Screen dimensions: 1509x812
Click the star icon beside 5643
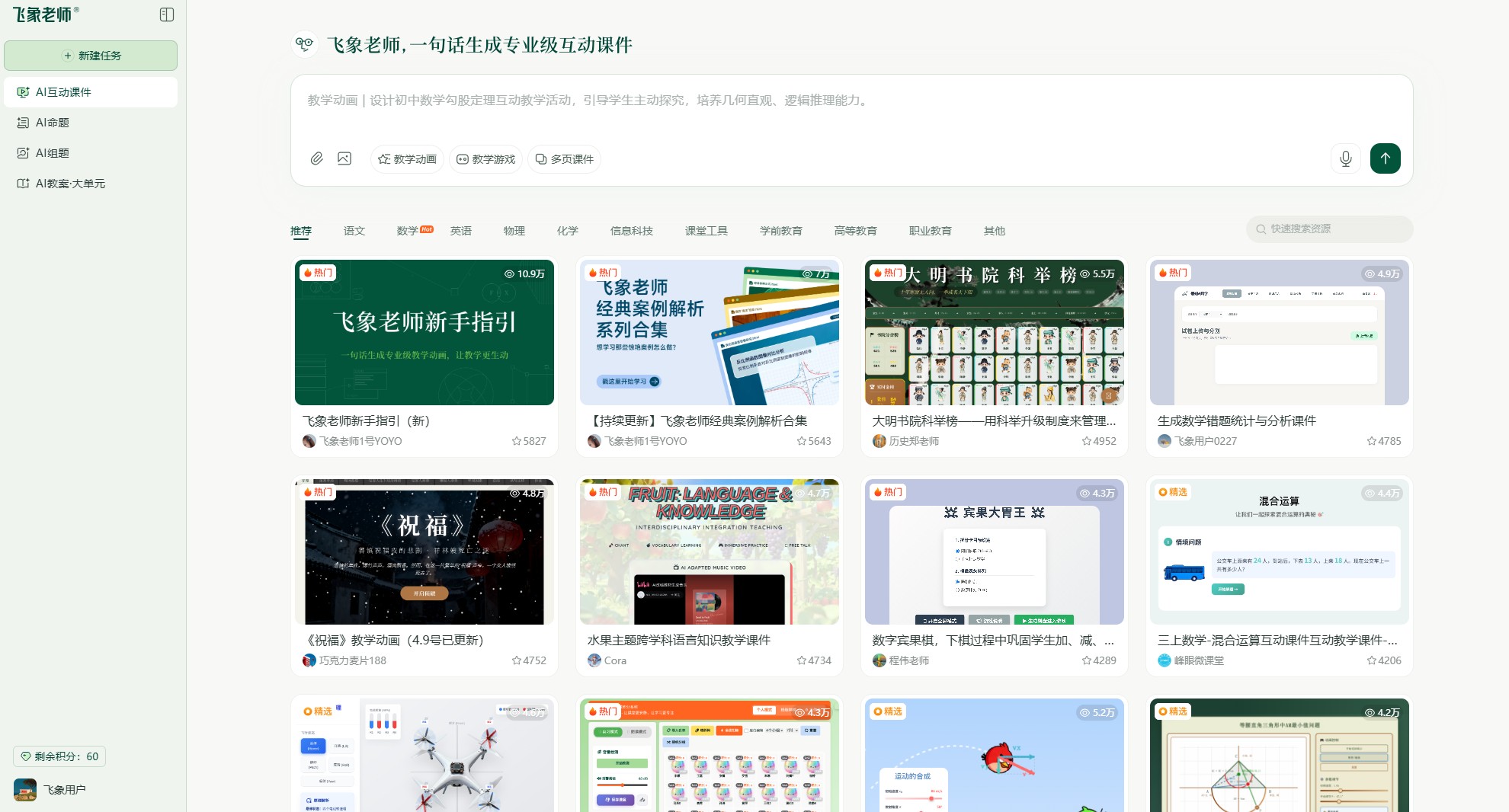click(802, 441)
